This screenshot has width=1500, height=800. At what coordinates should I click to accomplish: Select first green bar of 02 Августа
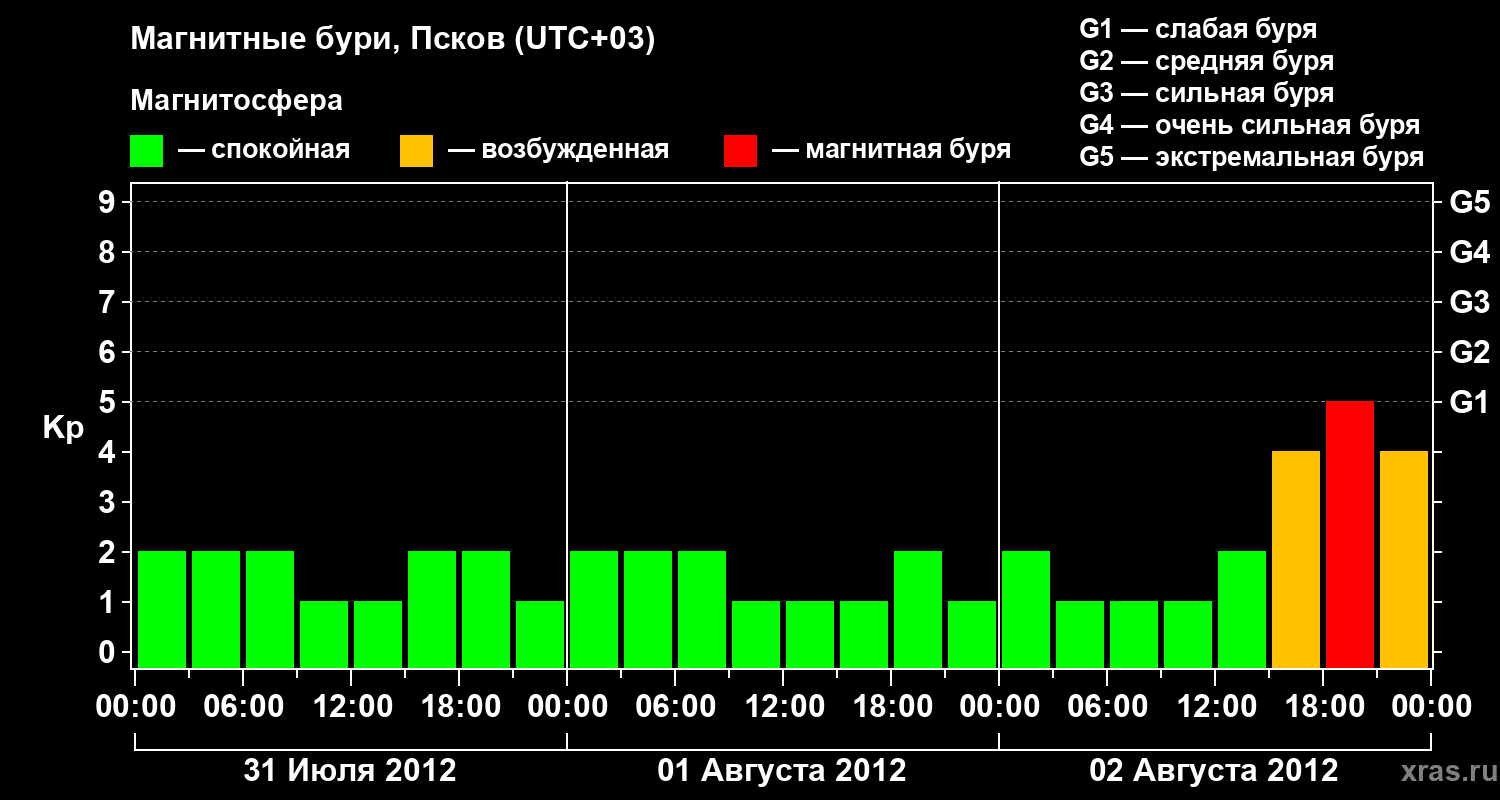coord(1026,610)
